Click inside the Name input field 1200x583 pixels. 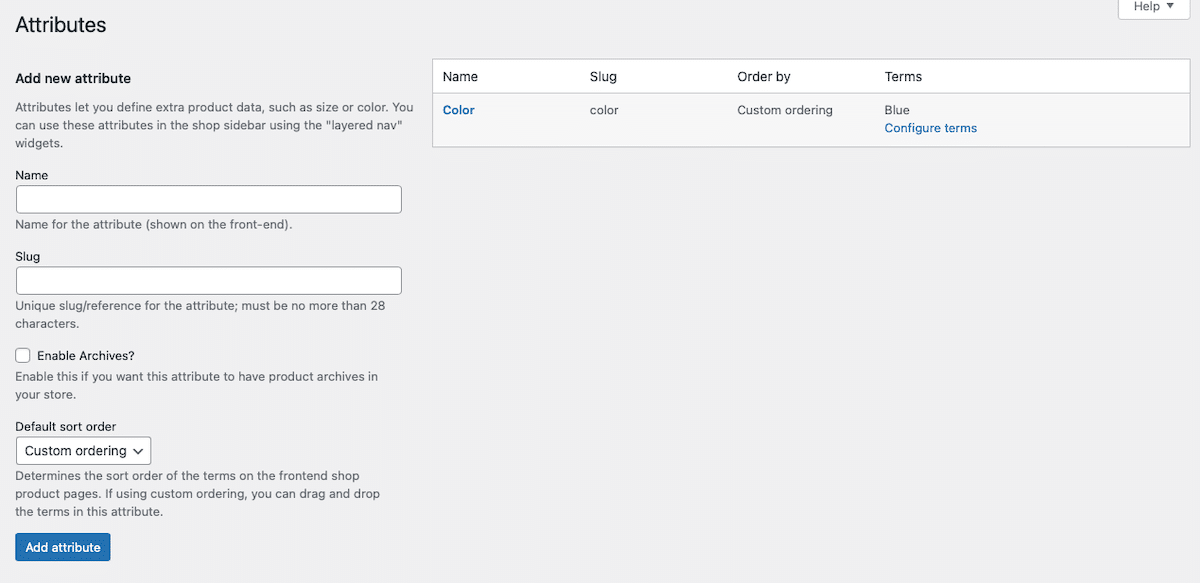(x=208, y=199)
